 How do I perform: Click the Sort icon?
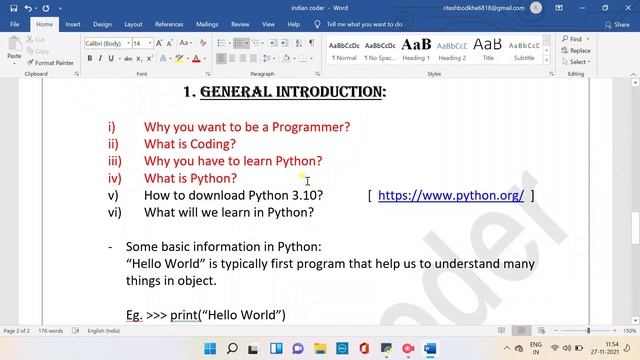point(299,43)
